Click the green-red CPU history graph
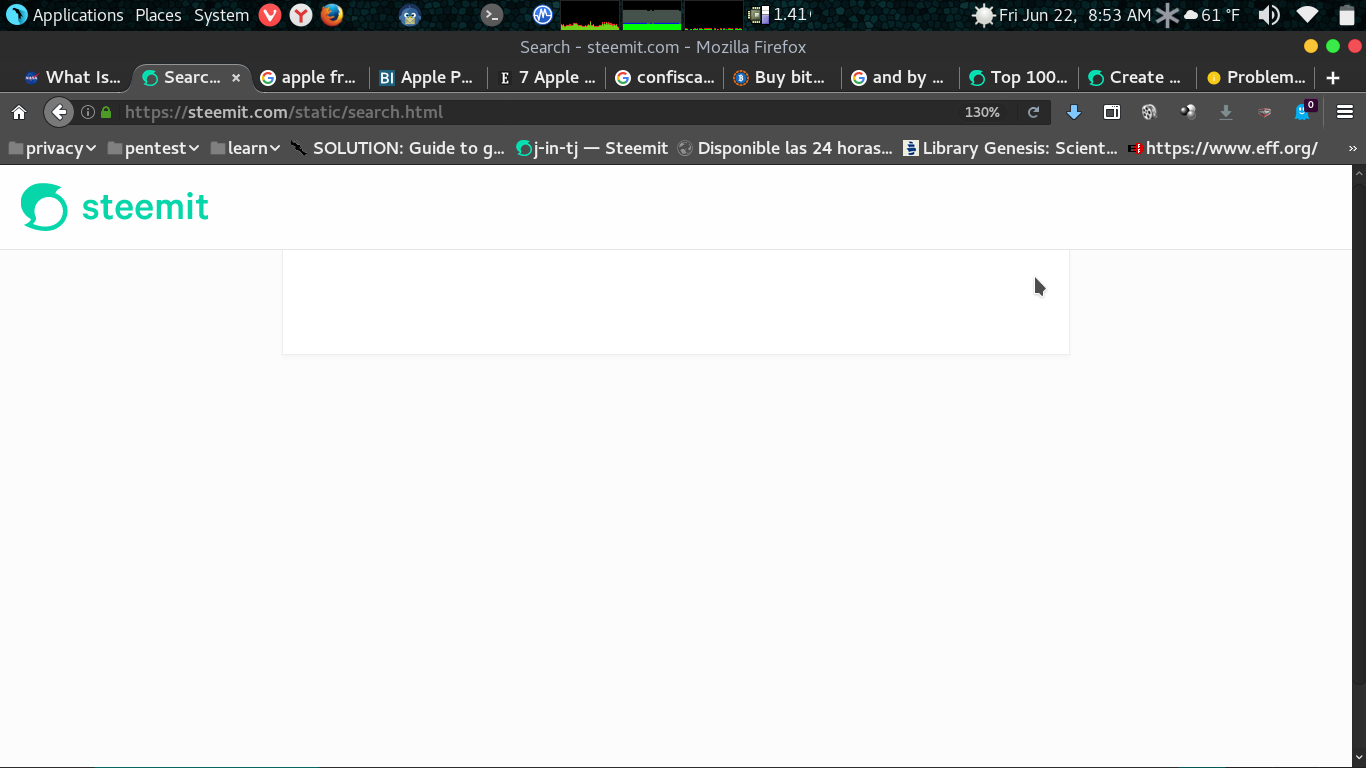1366x768 pixels. (590, 15)
